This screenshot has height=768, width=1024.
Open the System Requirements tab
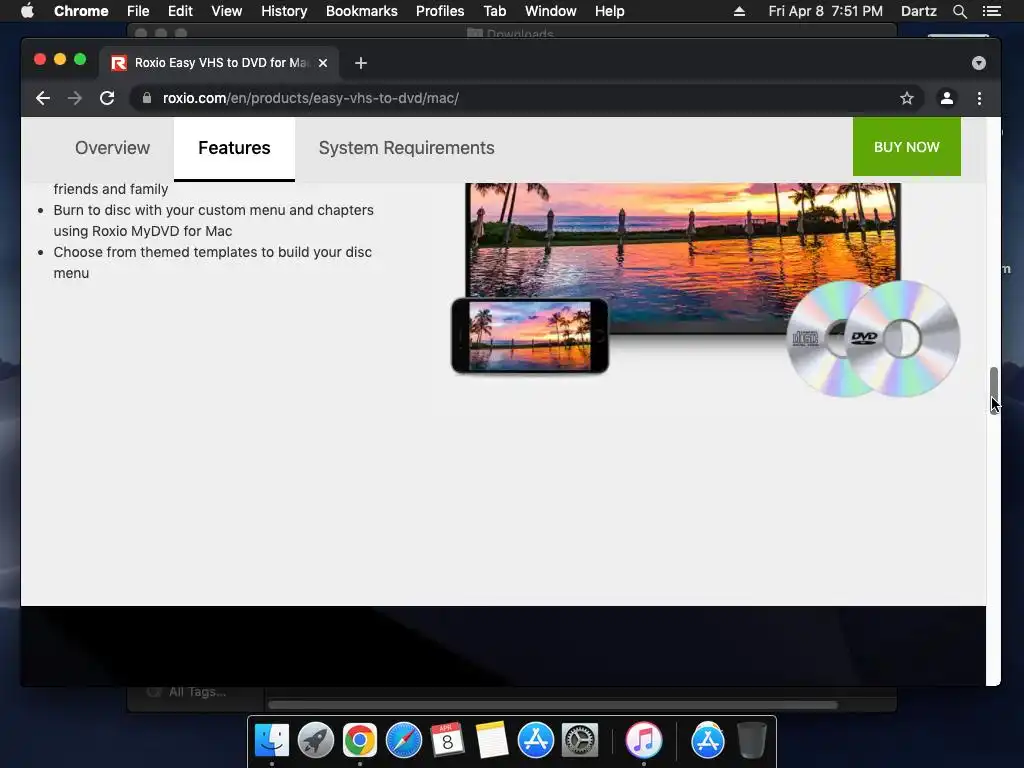click(406, 148)
